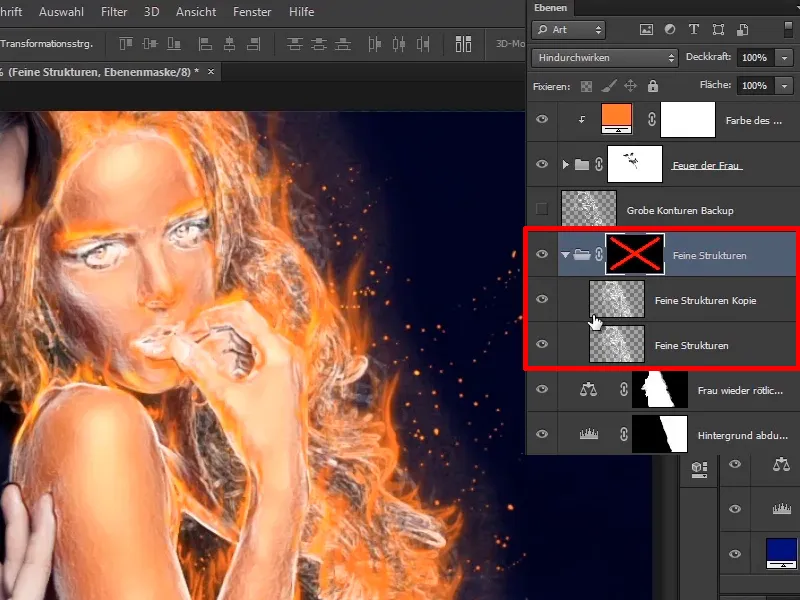Click the Feuer der Frau group mask thumbnail
800x600 pixels.
[635, 164]
